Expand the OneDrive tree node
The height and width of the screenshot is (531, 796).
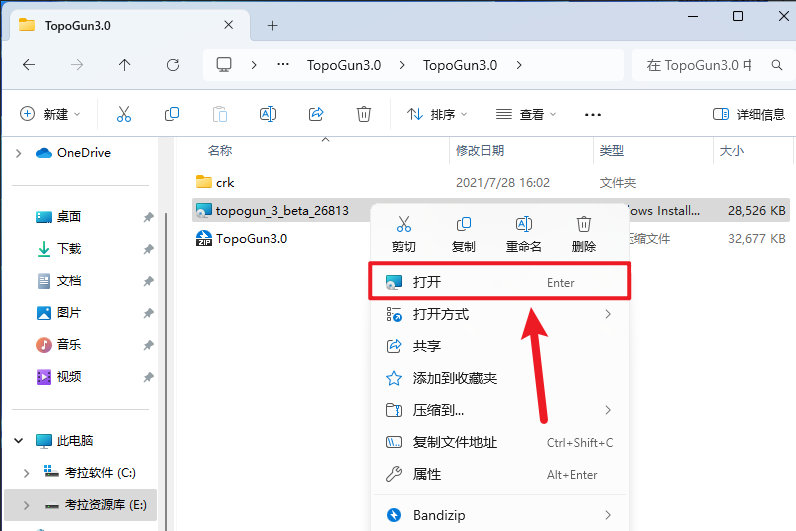point(19,153)
